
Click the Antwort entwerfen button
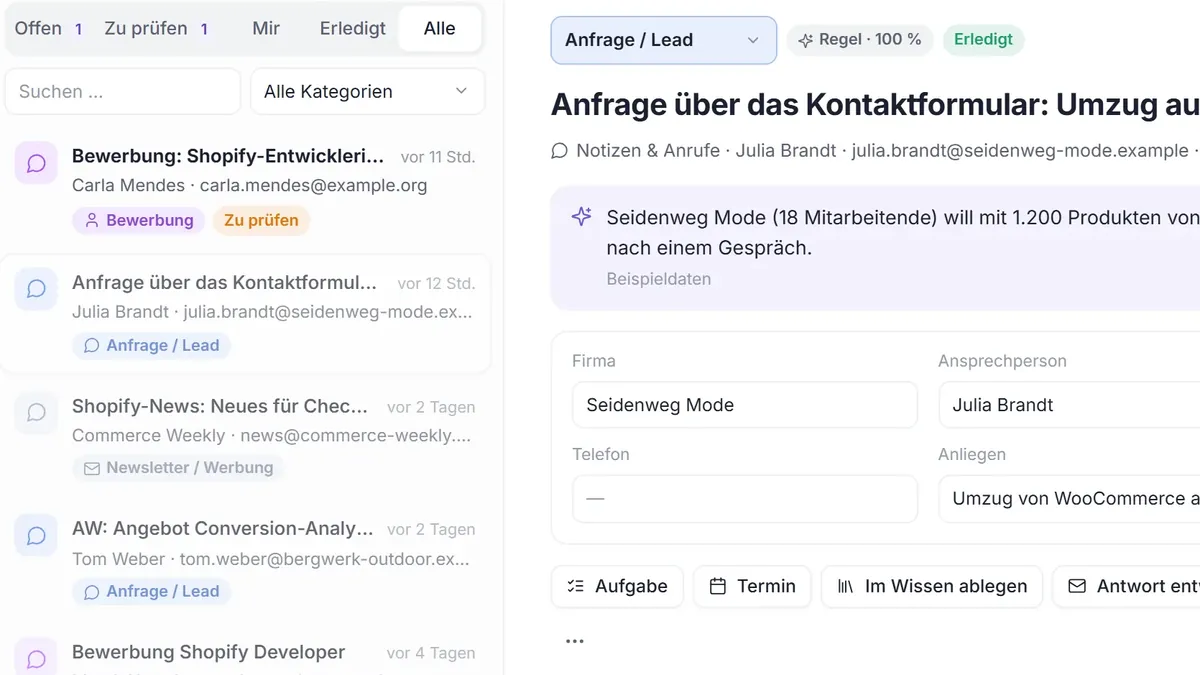[1126, 587]
